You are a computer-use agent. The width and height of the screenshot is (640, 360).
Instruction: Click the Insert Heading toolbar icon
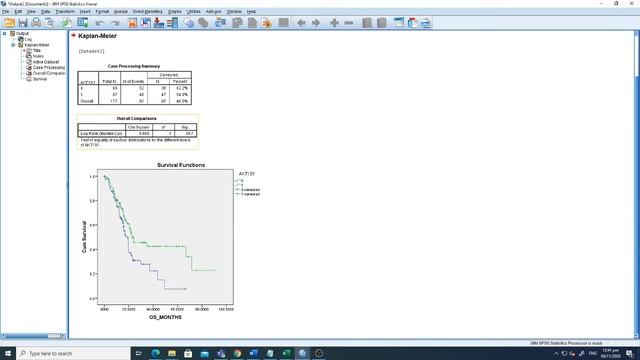tap(399, 23)
